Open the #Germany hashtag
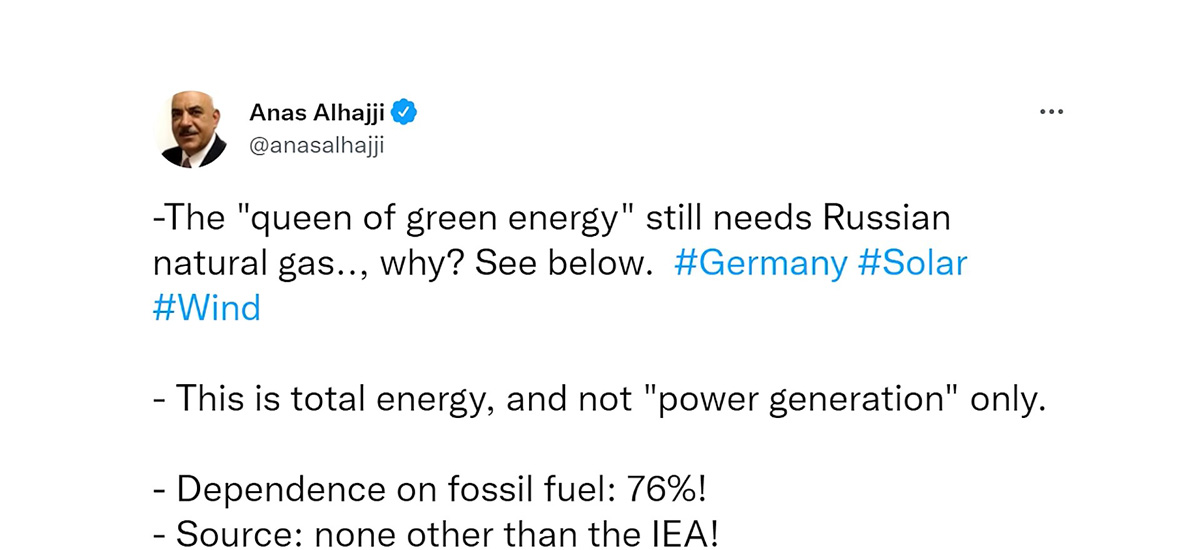The height and width of the screenshot is (550, 1200). [x=761, y=263]
